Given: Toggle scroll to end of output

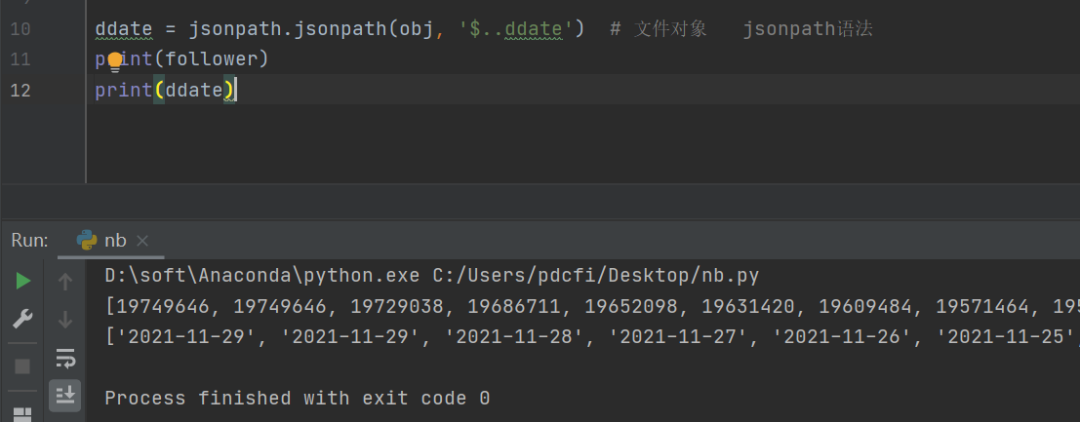Looking at the screenshot, I should (x=65, y=394).
